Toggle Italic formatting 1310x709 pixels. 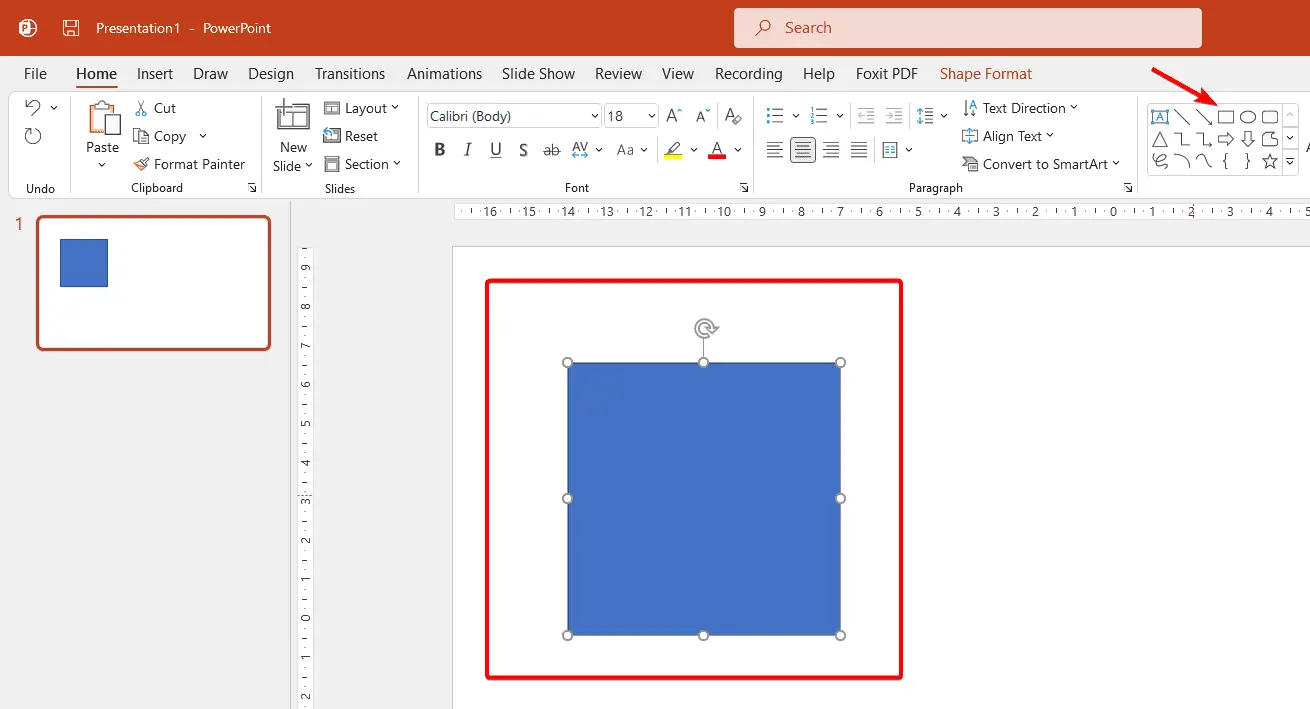pos(467,150)
